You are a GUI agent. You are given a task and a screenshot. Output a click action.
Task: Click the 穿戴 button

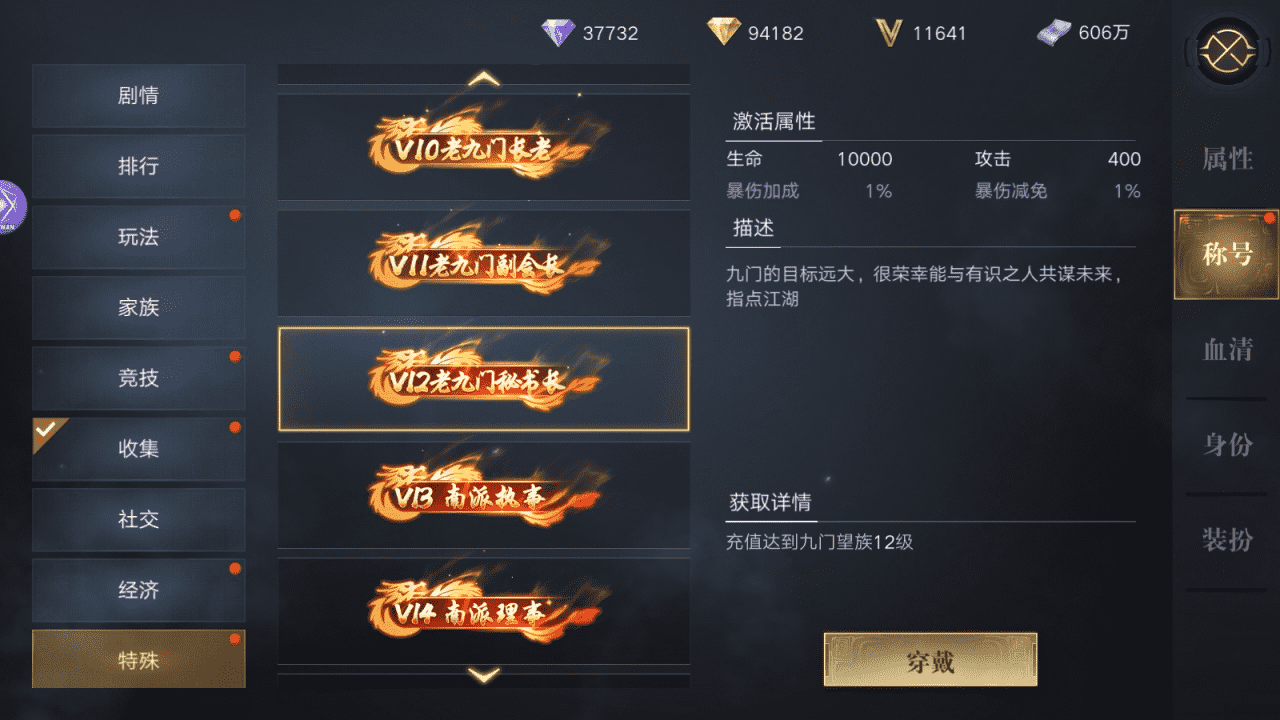[930, 660]
